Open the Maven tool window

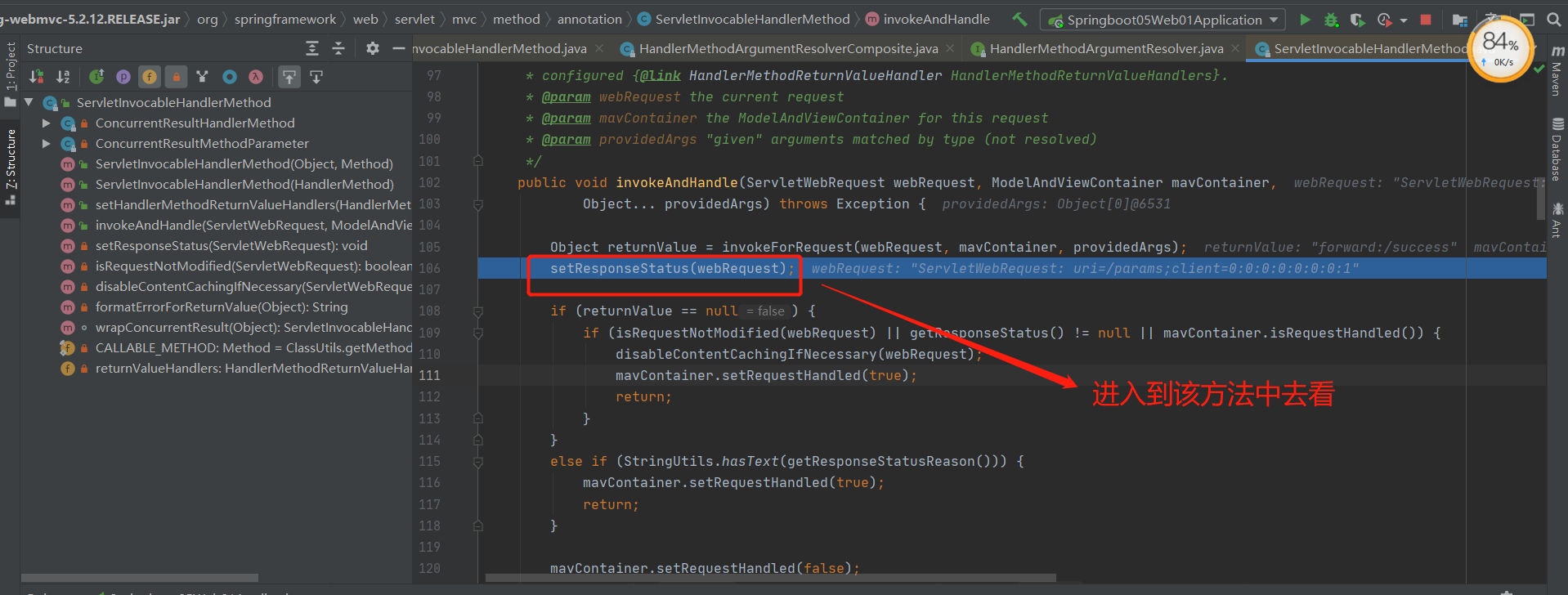pyautogui.click(x=1557, y=72)
